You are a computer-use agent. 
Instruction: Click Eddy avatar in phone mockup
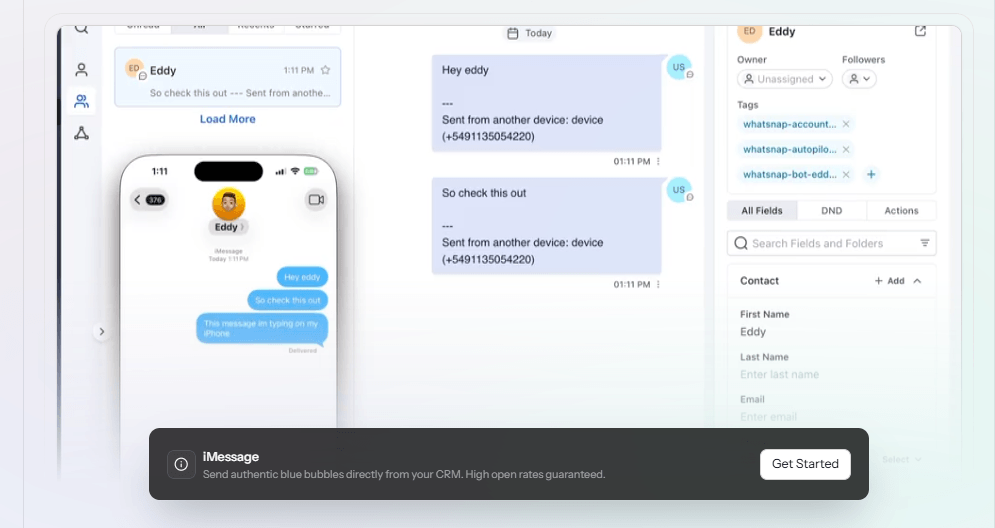tap(228, 204)
